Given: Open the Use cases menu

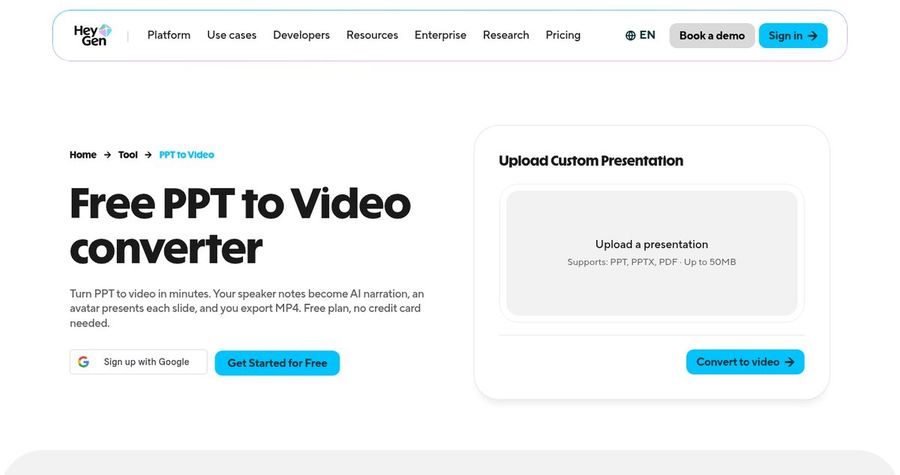Looking at the screenshot, I should pyautogui.click(x=232, y=35).
